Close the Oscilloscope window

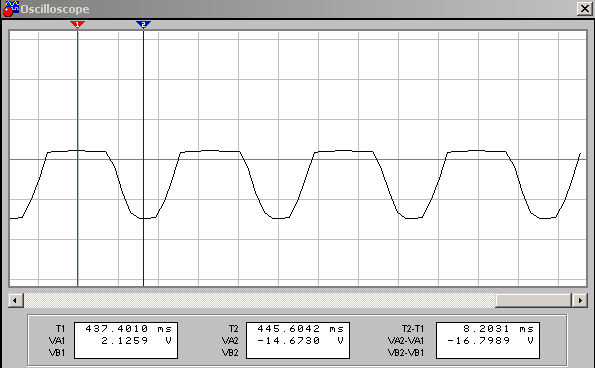[585, 9]
